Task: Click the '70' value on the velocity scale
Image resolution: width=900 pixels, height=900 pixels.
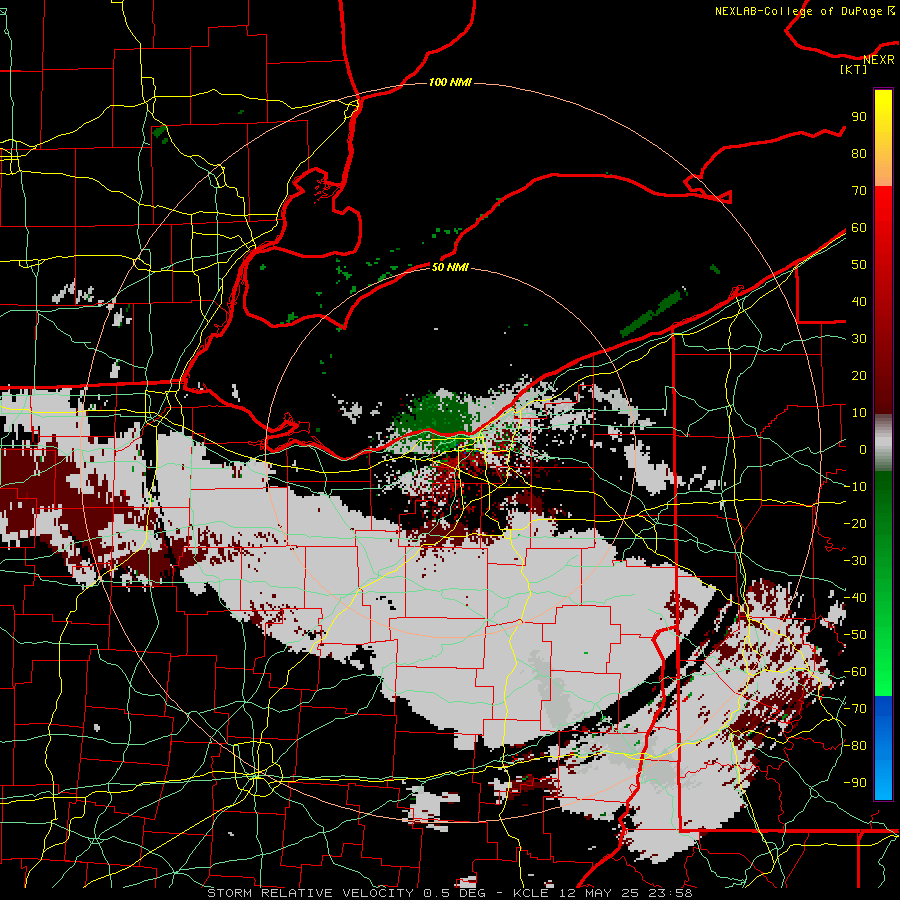Action: click(x=859, y=191)
